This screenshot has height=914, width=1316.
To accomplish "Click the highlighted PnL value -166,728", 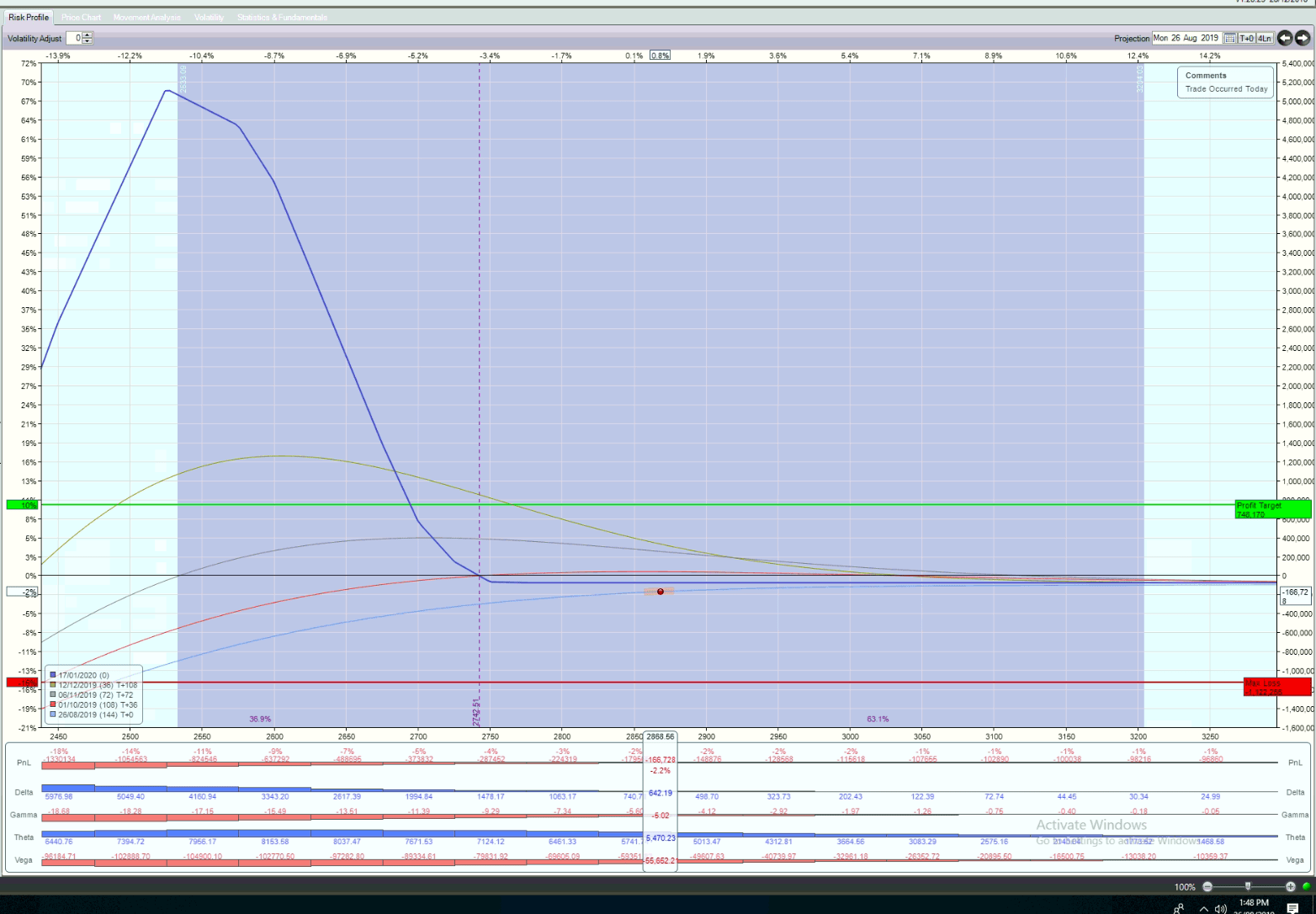I will pyautogui.click(x=661, y=760).
